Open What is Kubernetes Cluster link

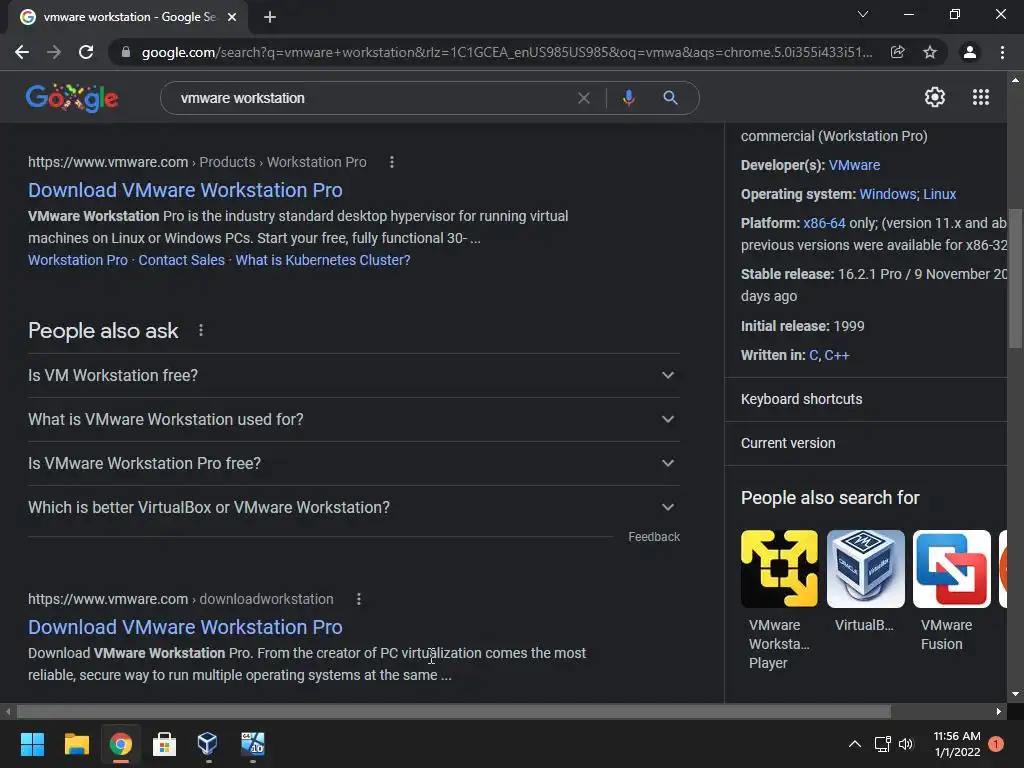[323, 260]
